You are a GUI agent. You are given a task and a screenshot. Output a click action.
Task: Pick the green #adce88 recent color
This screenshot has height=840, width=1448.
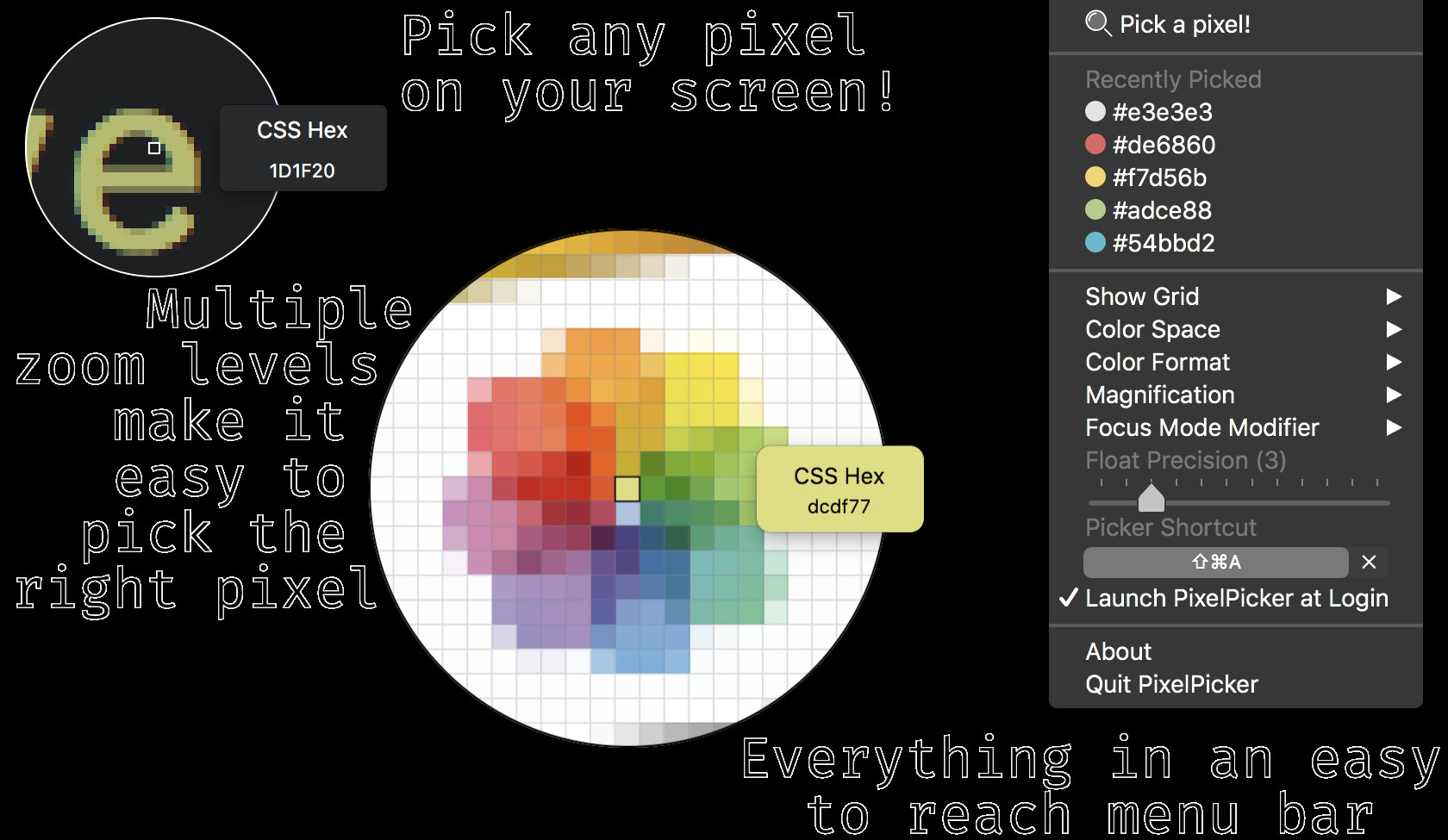point(1150,210)
